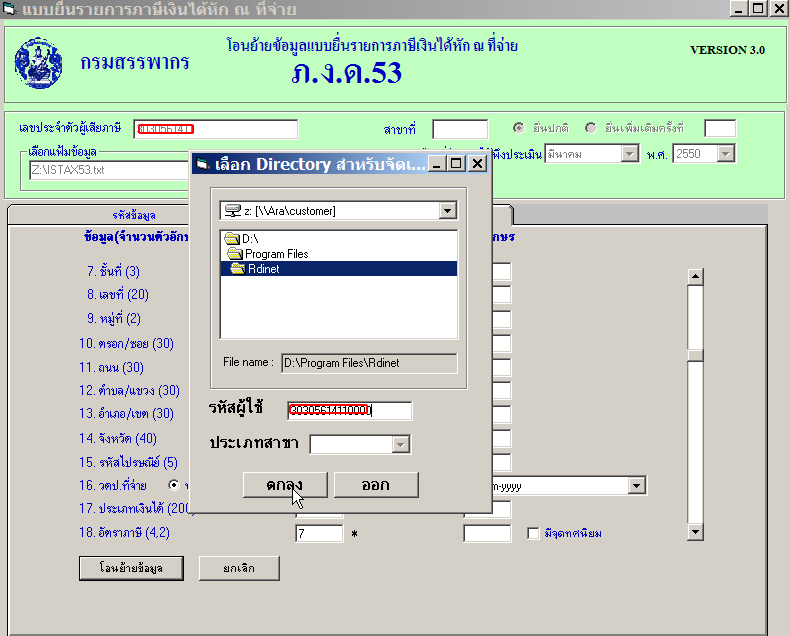Viewport: 790px width, 636px height.
Task: Click the Revenue Department emblem logo
Action: point(38,63)
